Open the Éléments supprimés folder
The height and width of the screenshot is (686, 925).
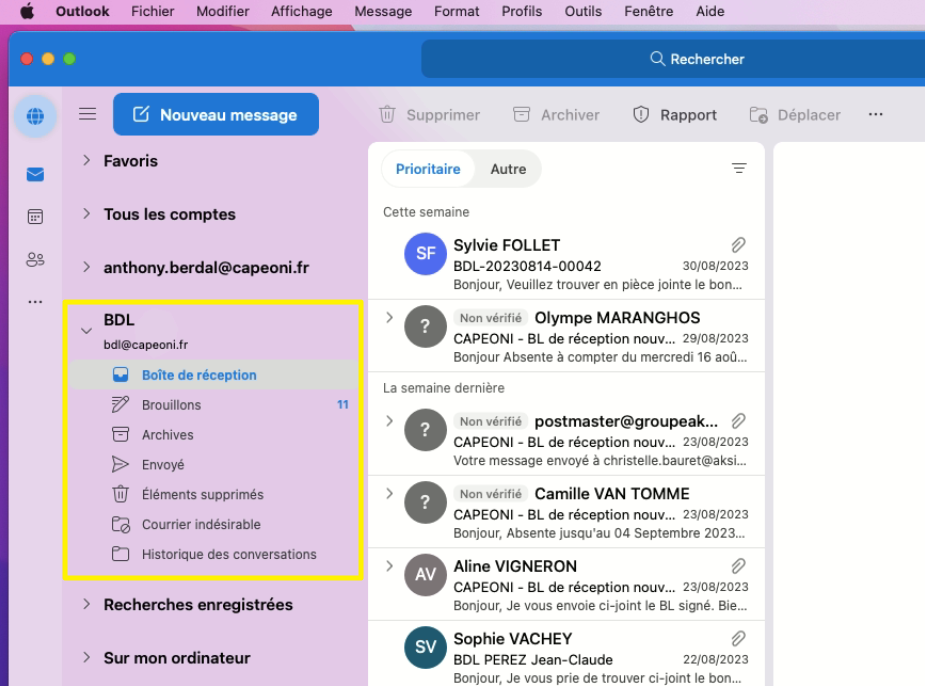[x=214, y=494]
